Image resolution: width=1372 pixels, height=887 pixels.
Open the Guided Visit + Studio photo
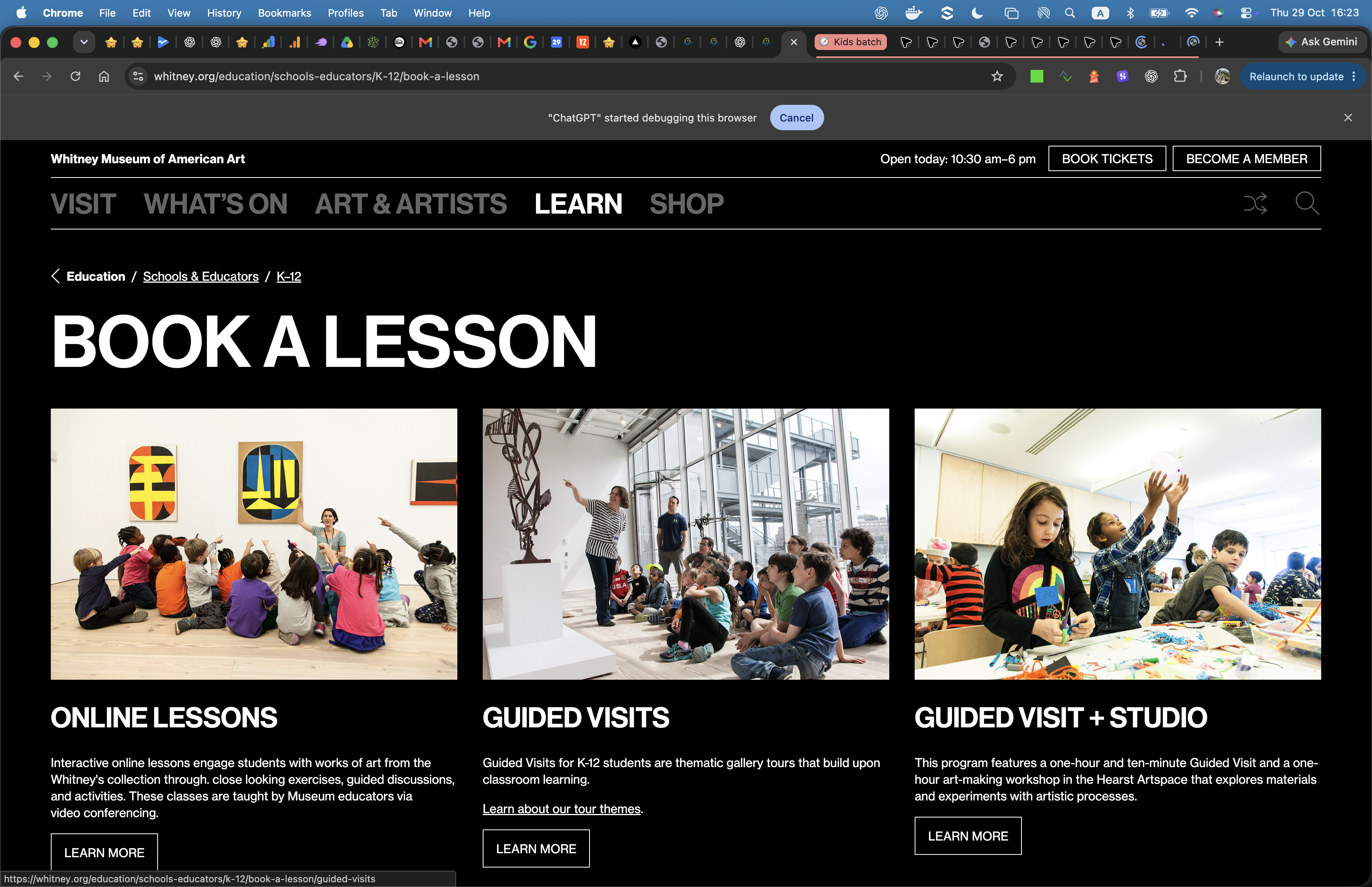pos(1118,544)
